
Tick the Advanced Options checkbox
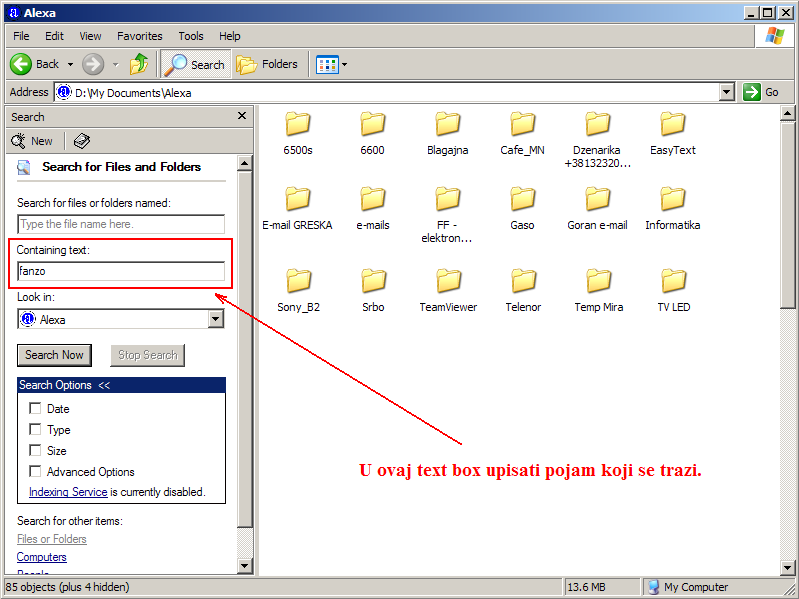(x=36, y=471)
